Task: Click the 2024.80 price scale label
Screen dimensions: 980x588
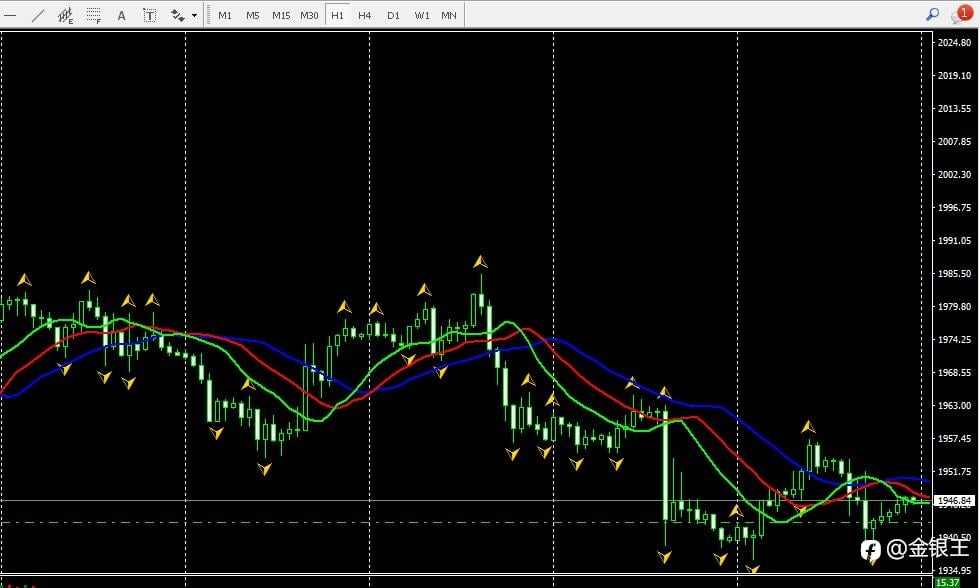Action: tap(954, 42)
